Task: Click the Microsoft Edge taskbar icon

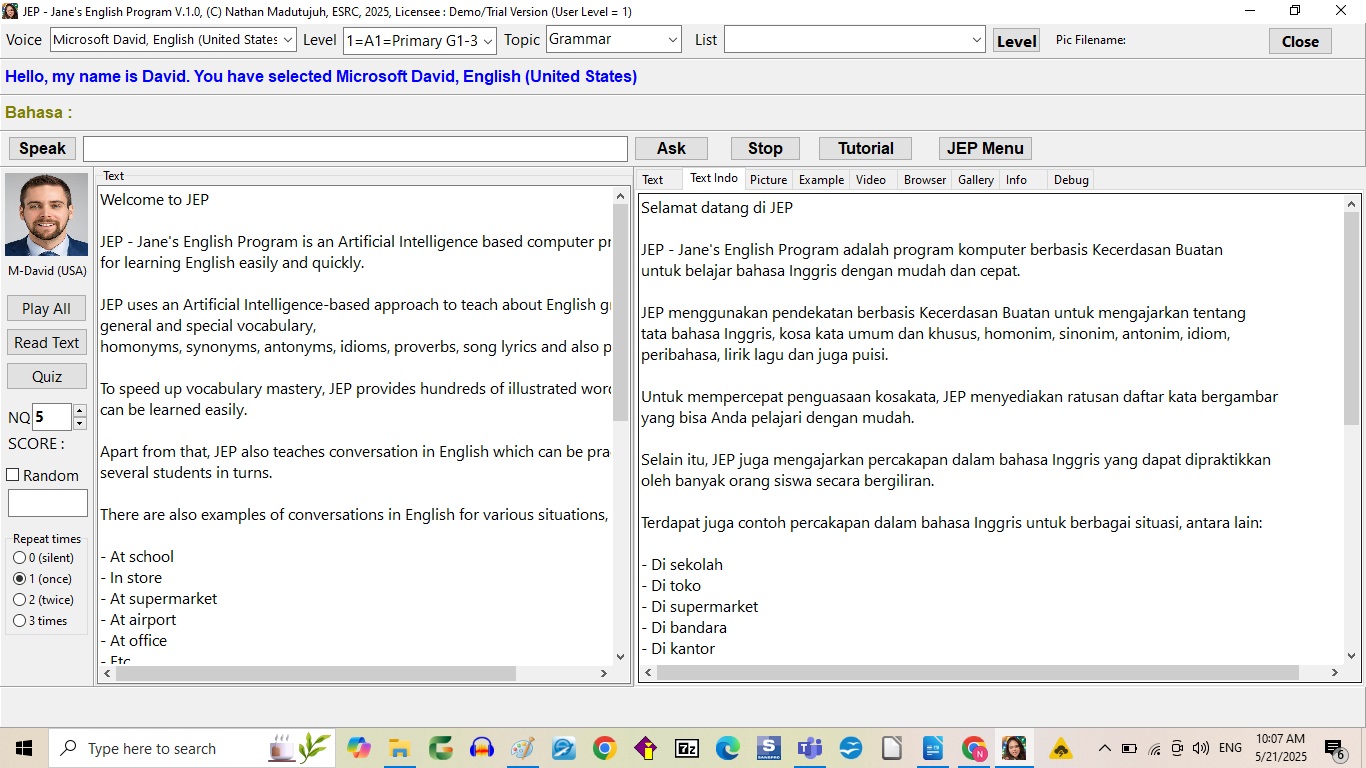Action: pos(727,748)
